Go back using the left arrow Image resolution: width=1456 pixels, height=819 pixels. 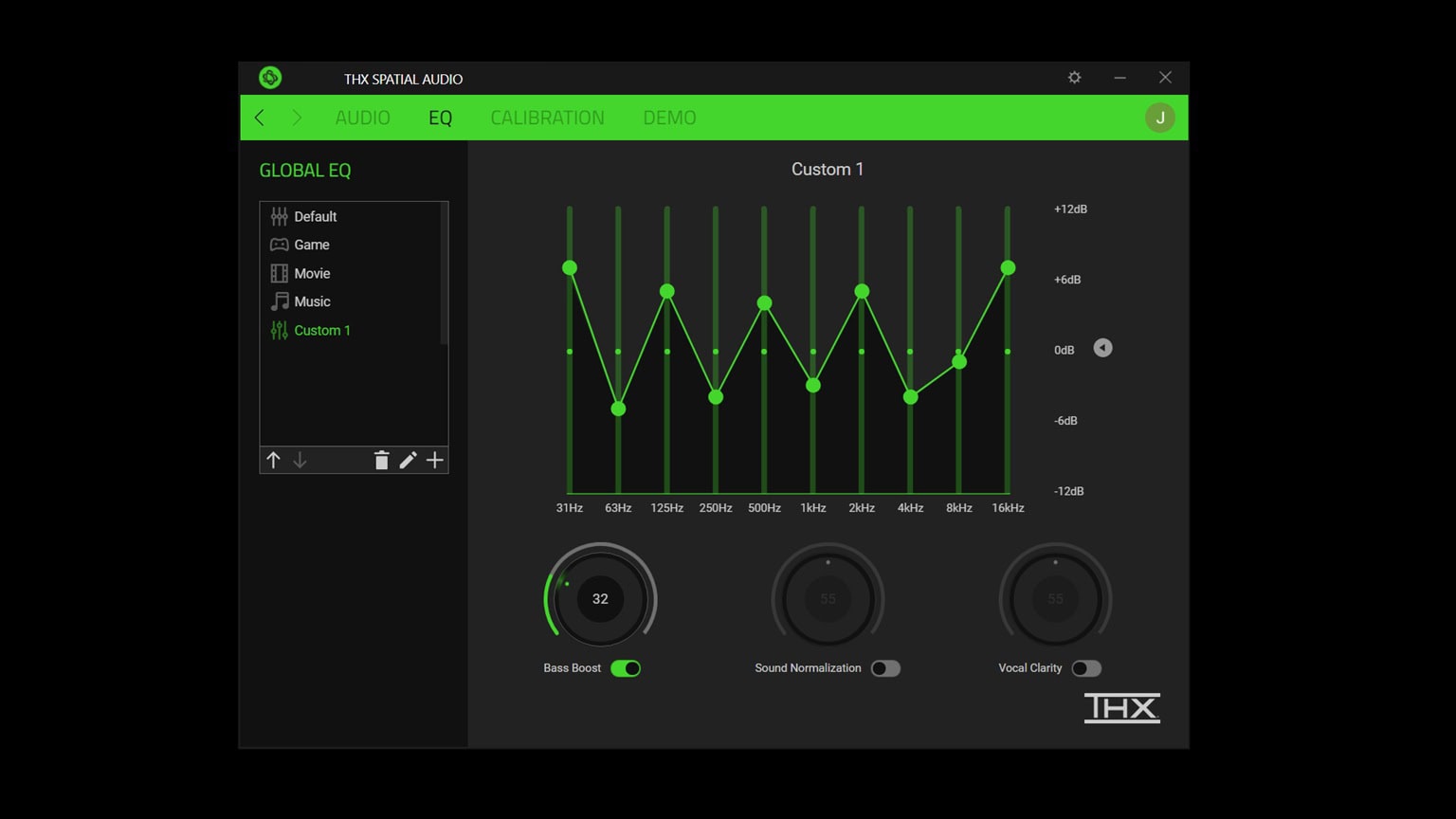click(260, 118)
